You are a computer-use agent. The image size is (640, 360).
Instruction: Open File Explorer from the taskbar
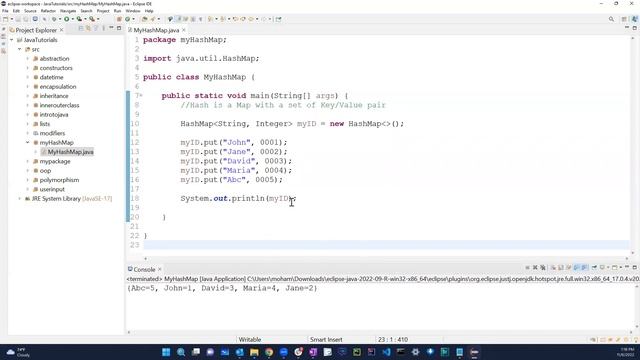click(x=254, y=352)
